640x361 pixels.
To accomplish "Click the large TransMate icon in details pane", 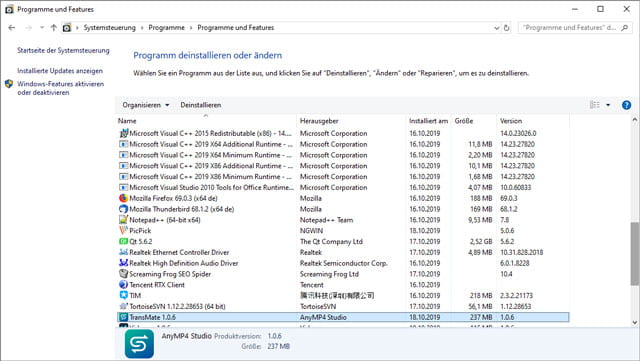I will [140, 344].
